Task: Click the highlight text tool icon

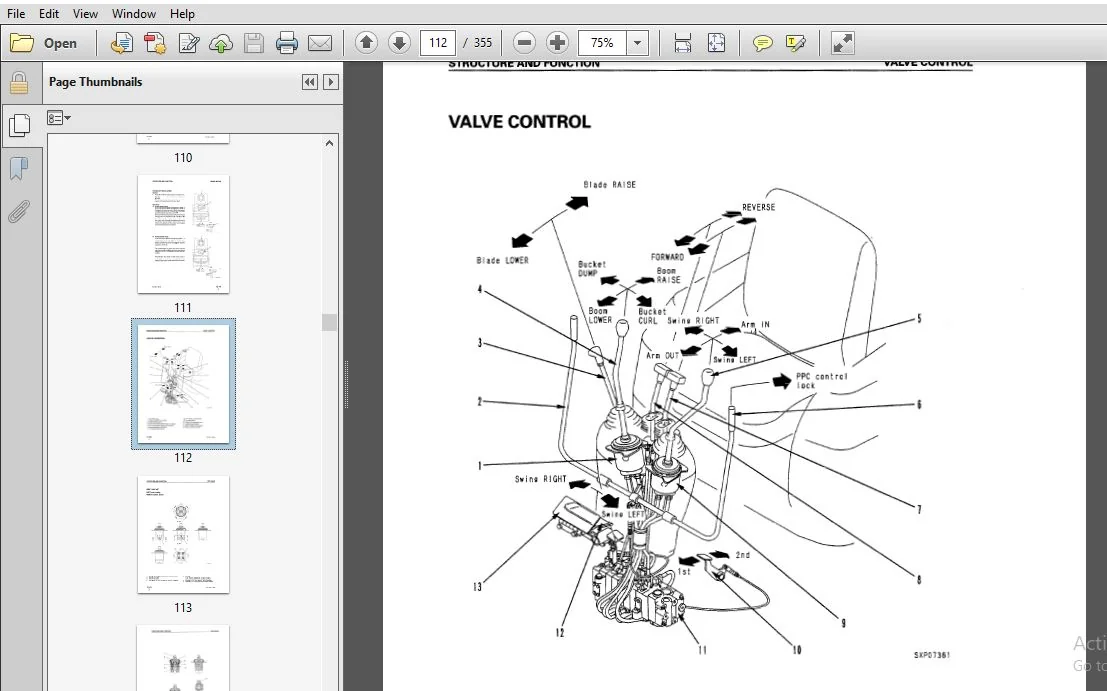Action: tap(796, 43)
